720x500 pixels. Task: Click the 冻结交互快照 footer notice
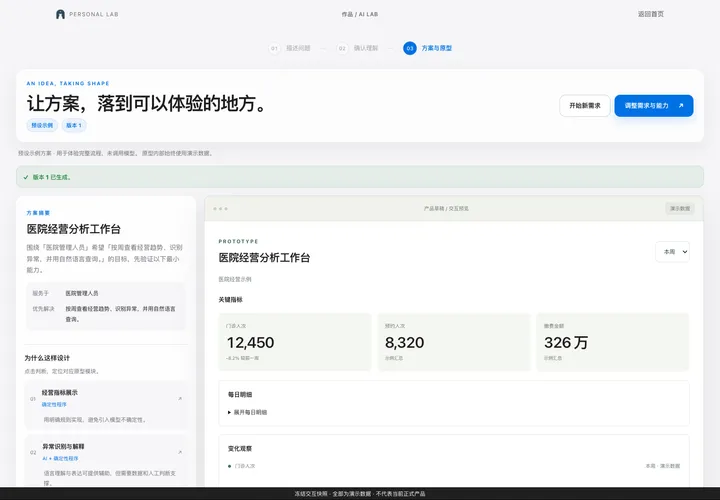[360, 494]
